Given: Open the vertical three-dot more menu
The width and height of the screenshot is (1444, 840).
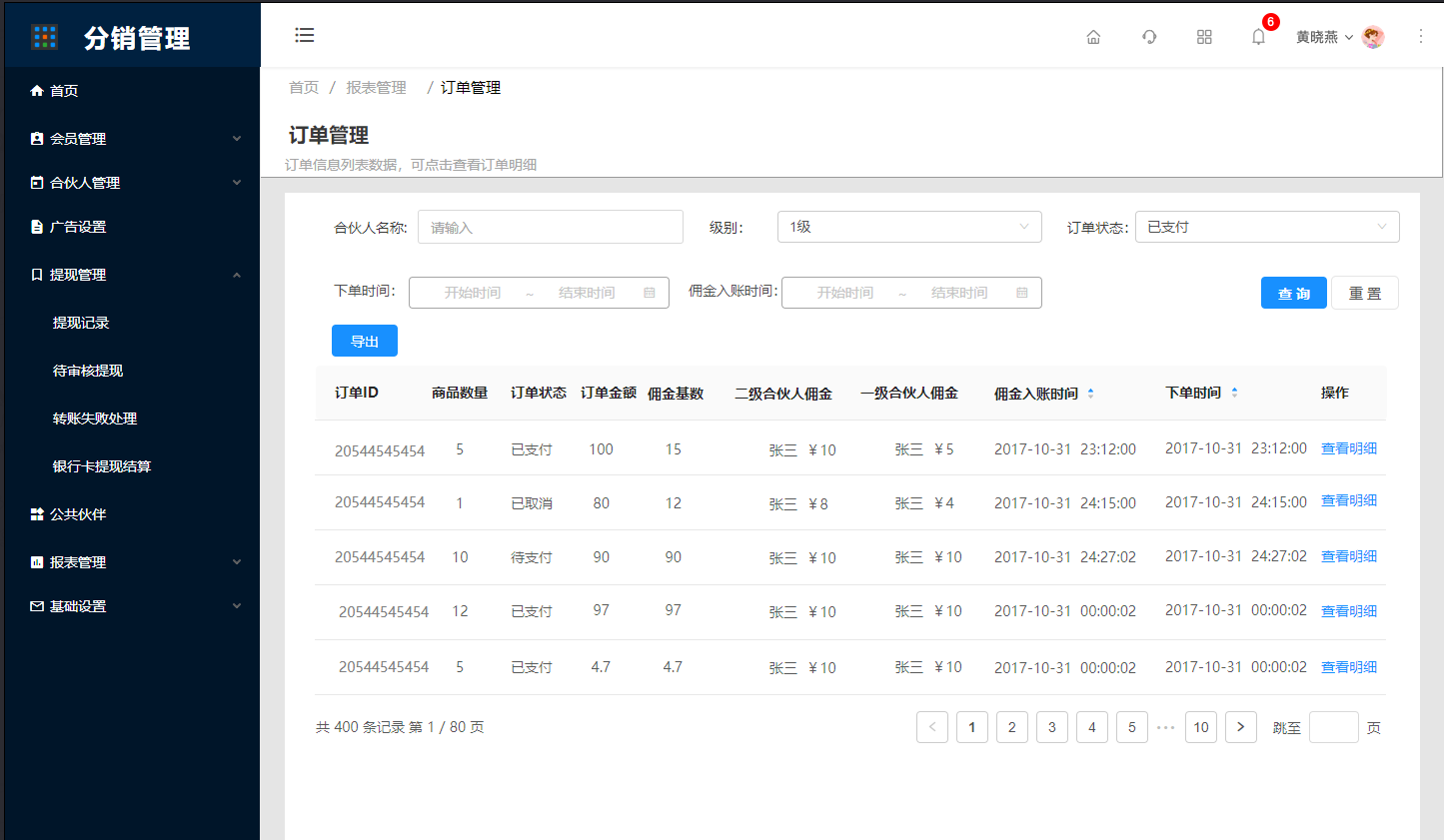Looking at the screenshot, I should (x=1421, y=36).
